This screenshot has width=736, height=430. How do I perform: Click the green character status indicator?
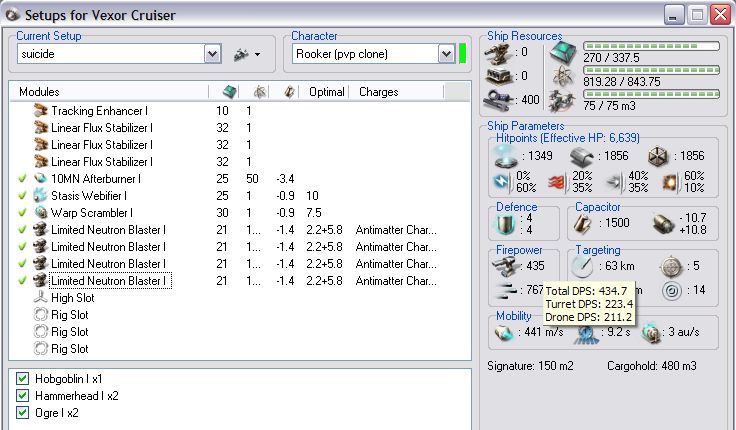pyautogui.click(x=462, y=54)
